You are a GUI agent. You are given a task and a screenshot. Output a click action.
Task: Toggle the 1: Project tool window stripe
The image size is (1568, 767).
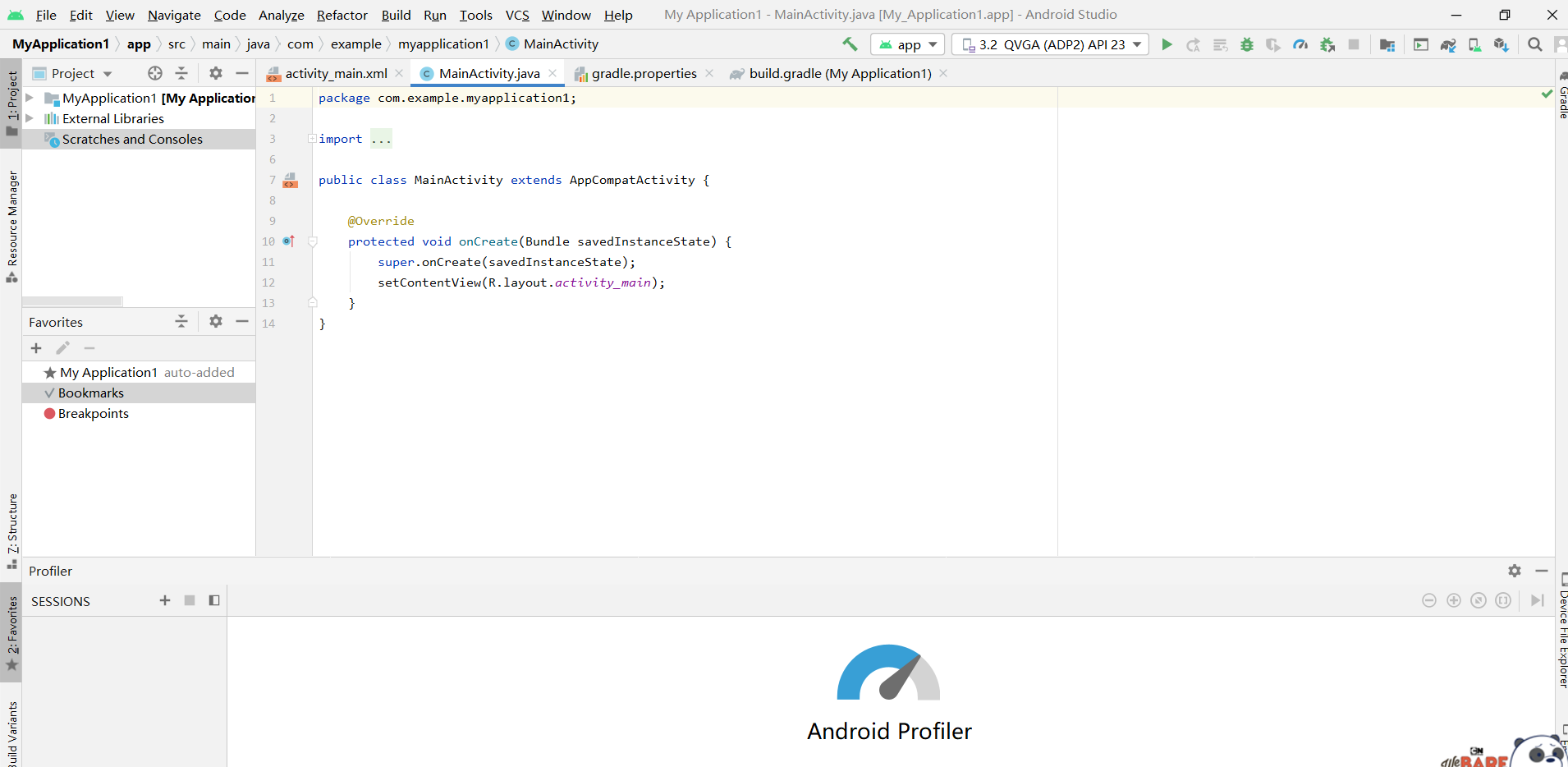coord(11,103)
